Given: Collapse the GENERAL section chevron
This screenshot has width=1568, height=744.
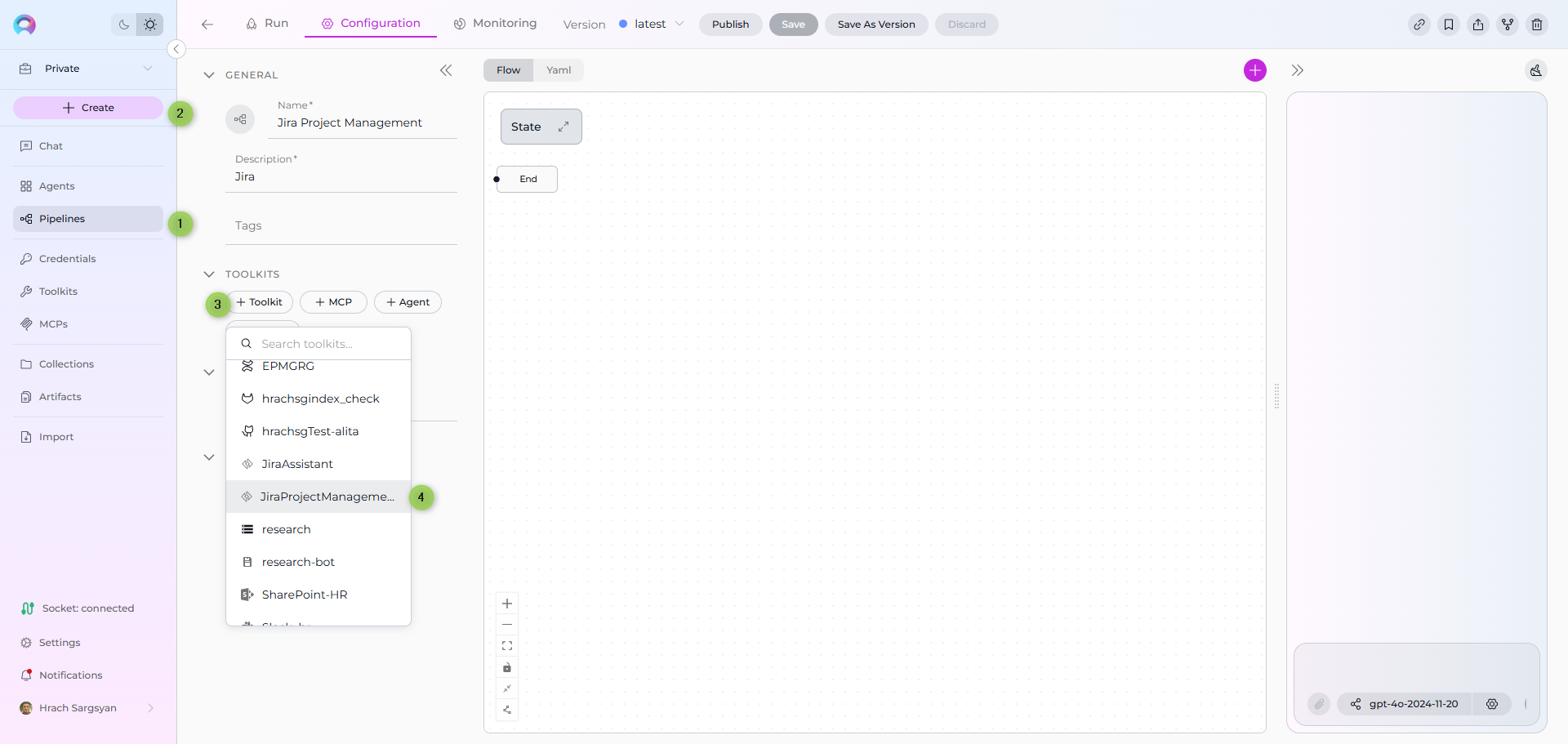Looking at the screenshot, I should (209, 75).
